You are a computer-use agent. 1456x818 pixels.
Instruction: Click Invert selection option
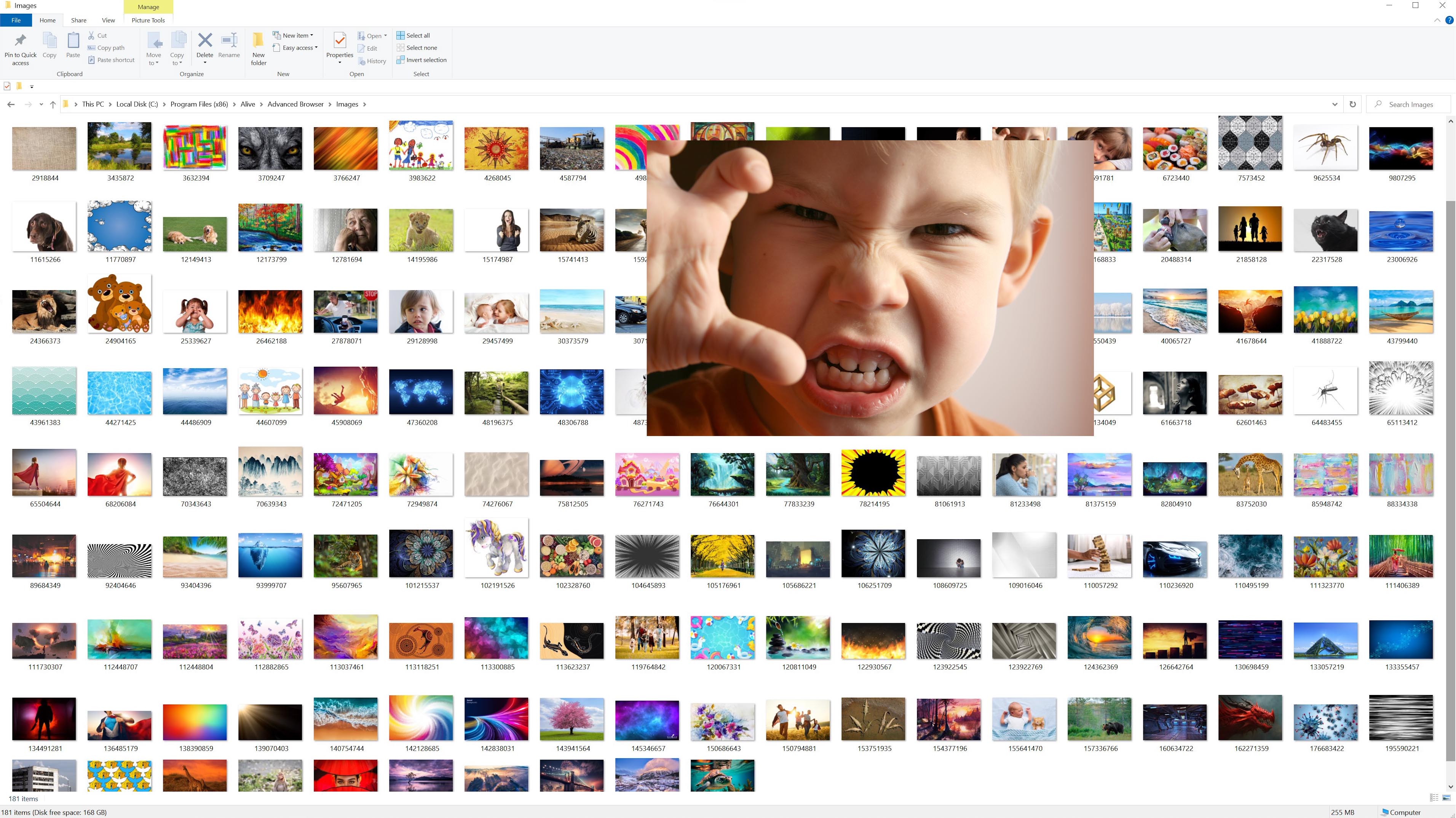[426, 60]
